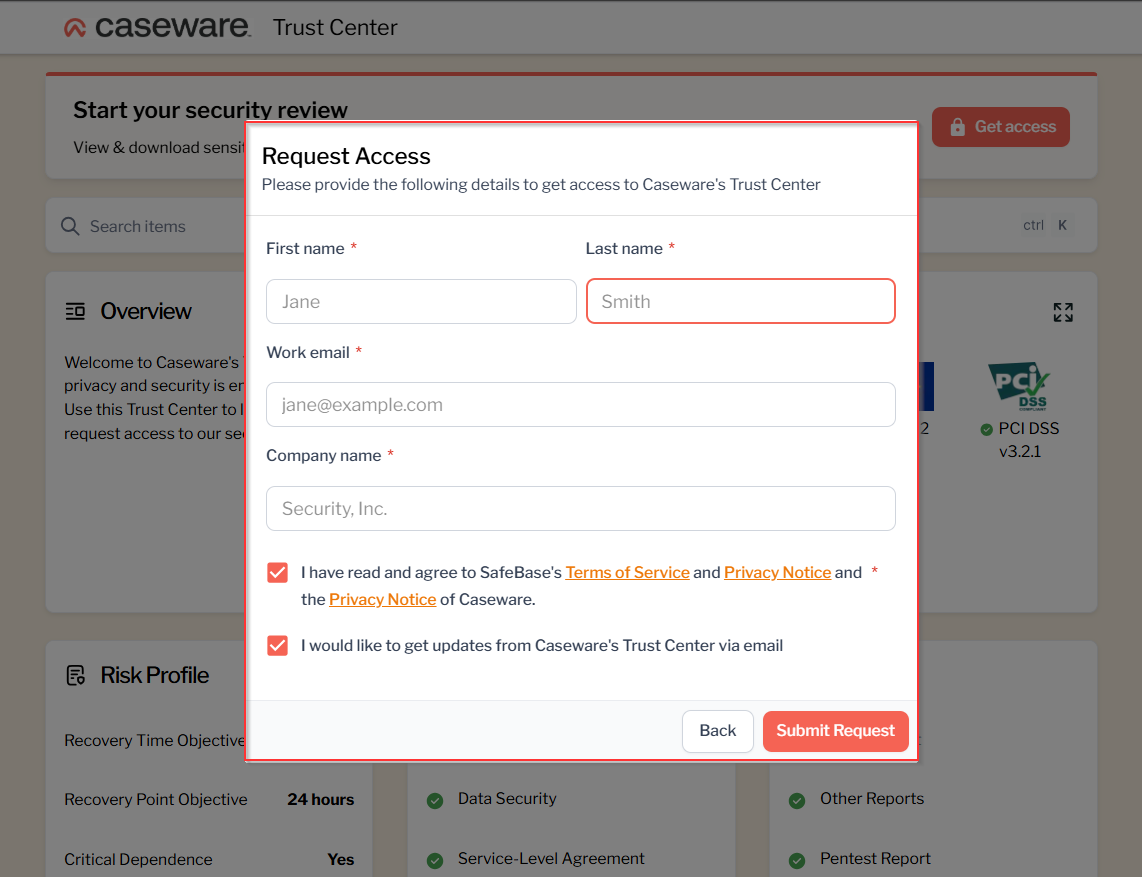
Task: Click the green check beside Service-Level Agreement
Action: click(x=435, y=861)
